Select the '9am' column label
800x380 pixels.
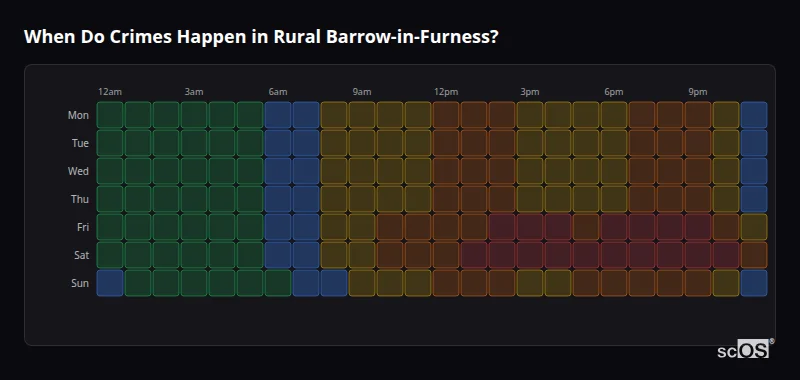362,92
